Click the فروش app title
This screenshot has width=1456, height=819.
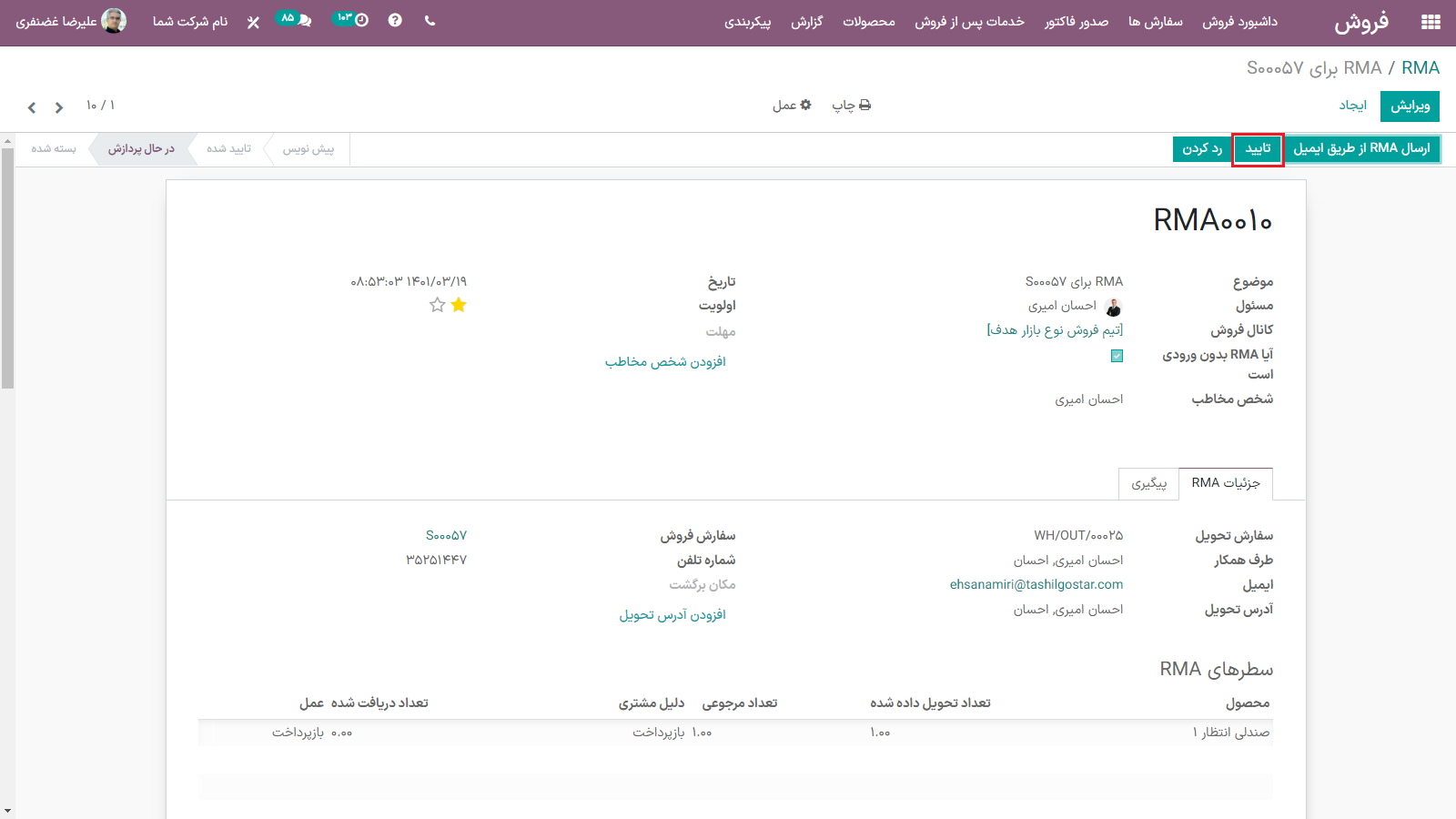1361,23
